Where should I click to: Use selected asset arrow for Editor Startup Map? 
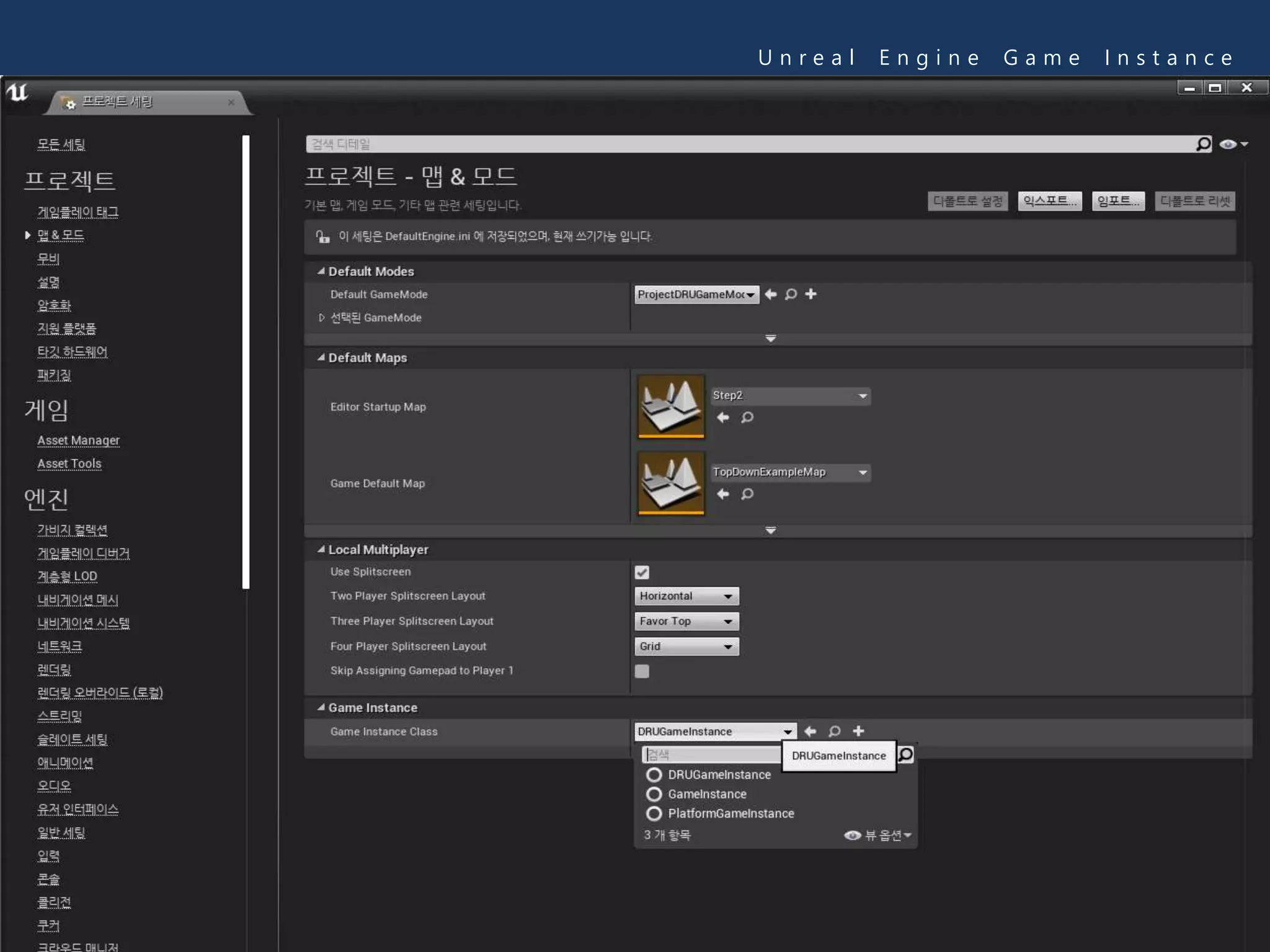(723, 417)
